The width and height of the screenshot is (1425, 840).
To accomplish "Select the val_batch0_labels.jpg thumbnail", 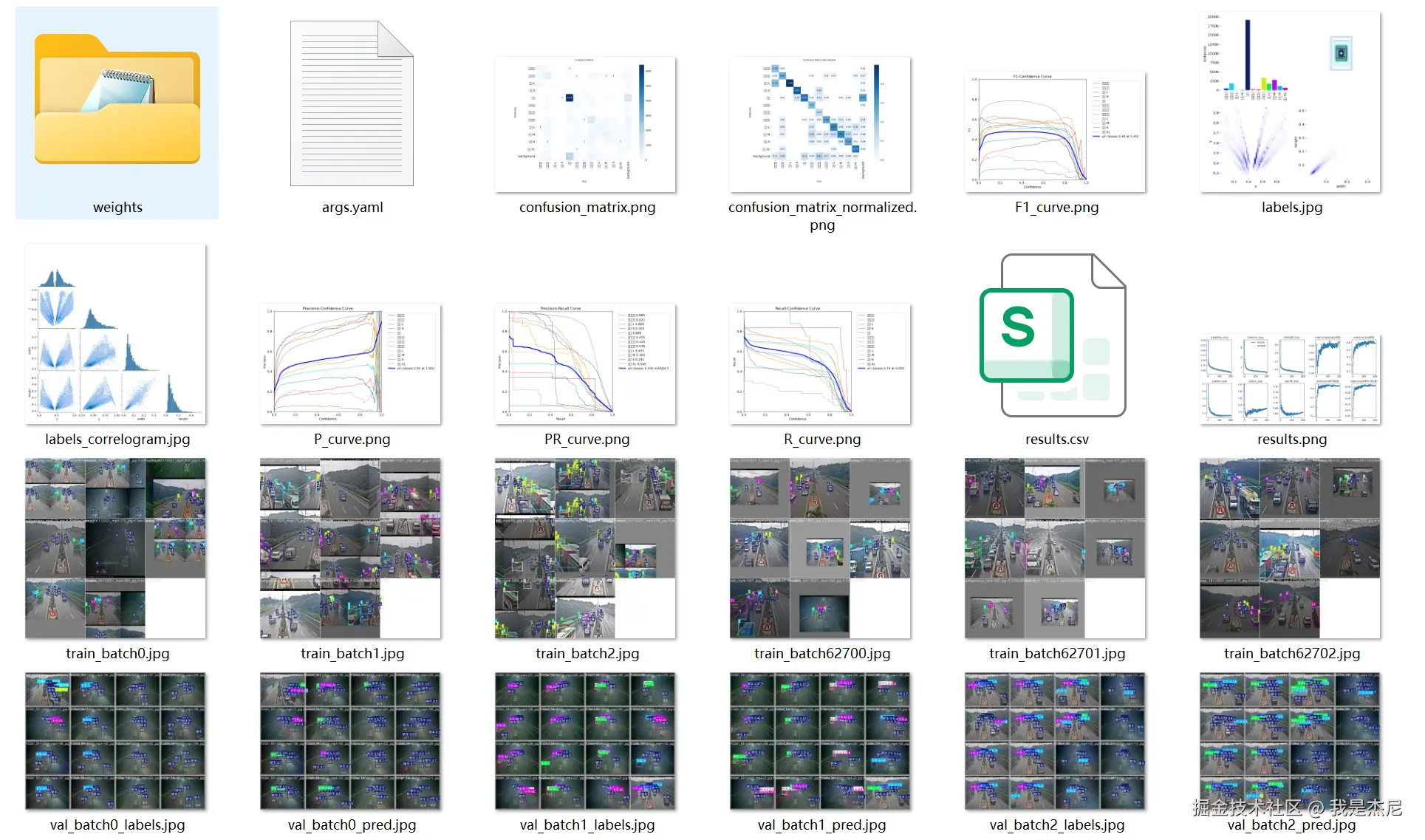I will (x=115, y=741).
